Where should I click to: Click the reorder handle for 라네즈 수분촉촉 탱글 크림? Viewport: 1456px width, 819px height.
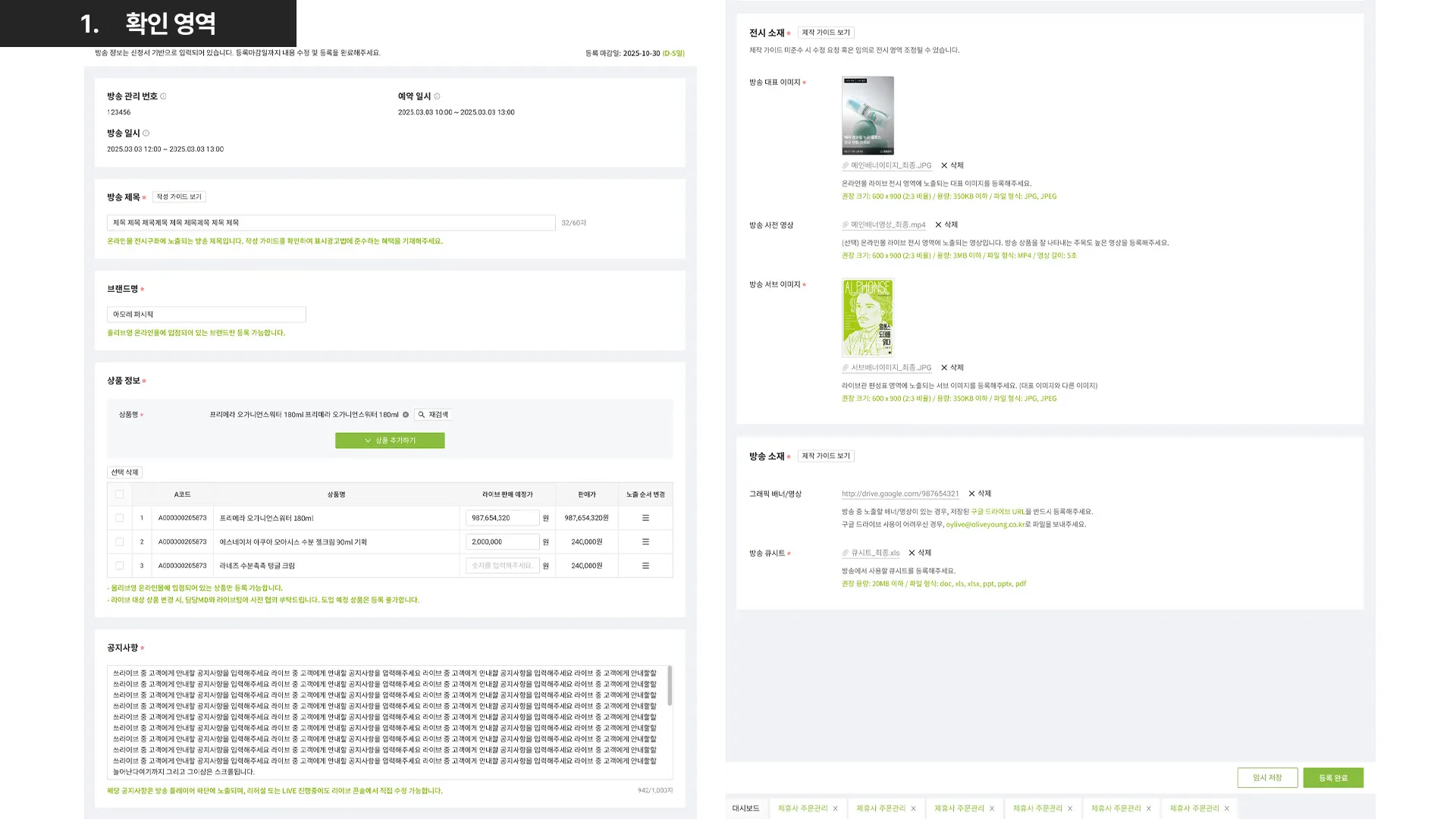(645, 566)
